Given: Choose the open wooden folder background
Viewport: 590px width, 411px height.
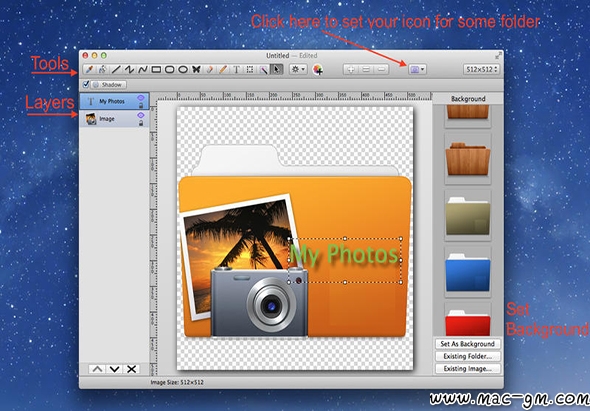Looking at the screenshot, I should click(468, 158).
